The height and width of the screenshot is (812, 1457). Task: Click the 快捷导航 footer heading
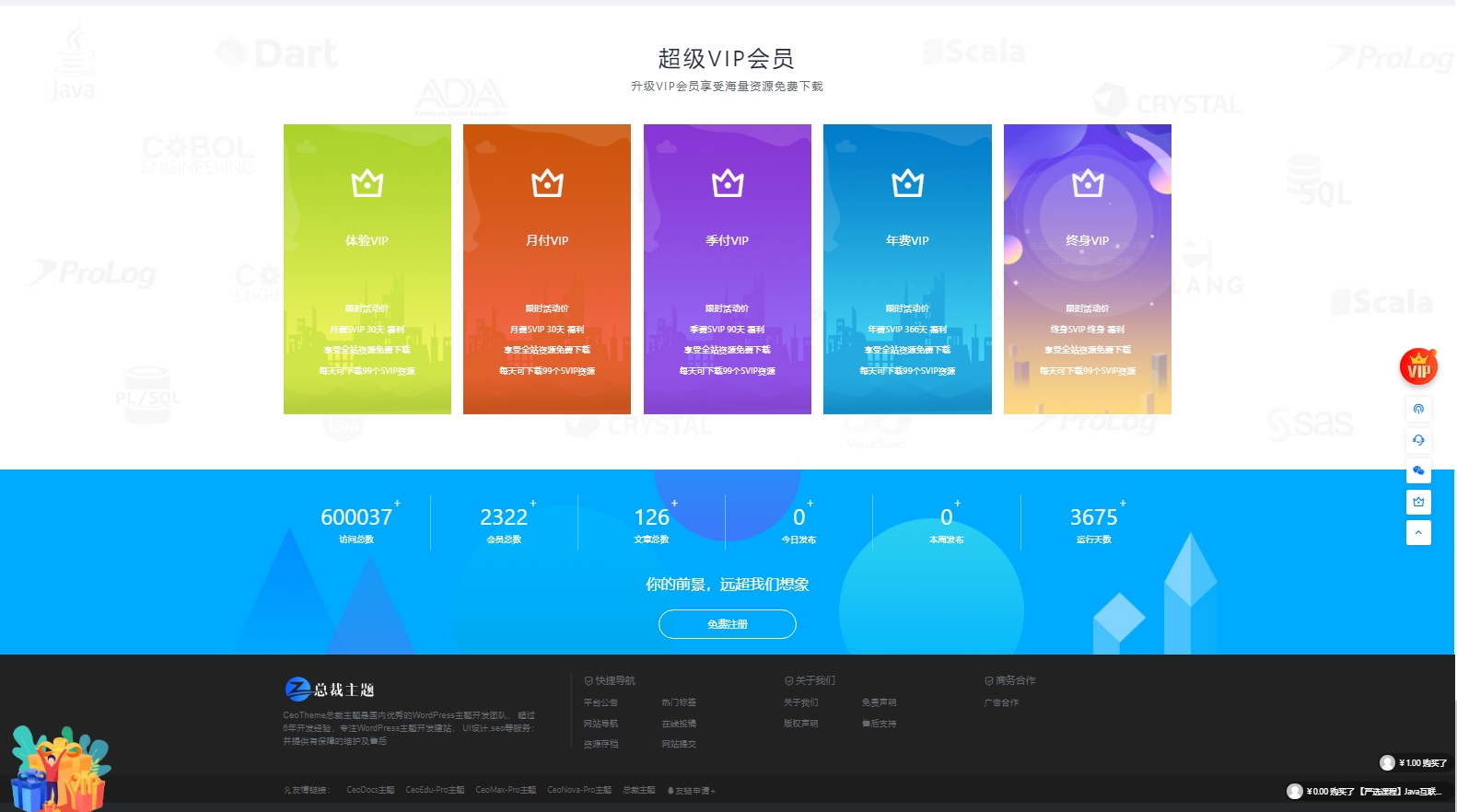coord(610,680)
